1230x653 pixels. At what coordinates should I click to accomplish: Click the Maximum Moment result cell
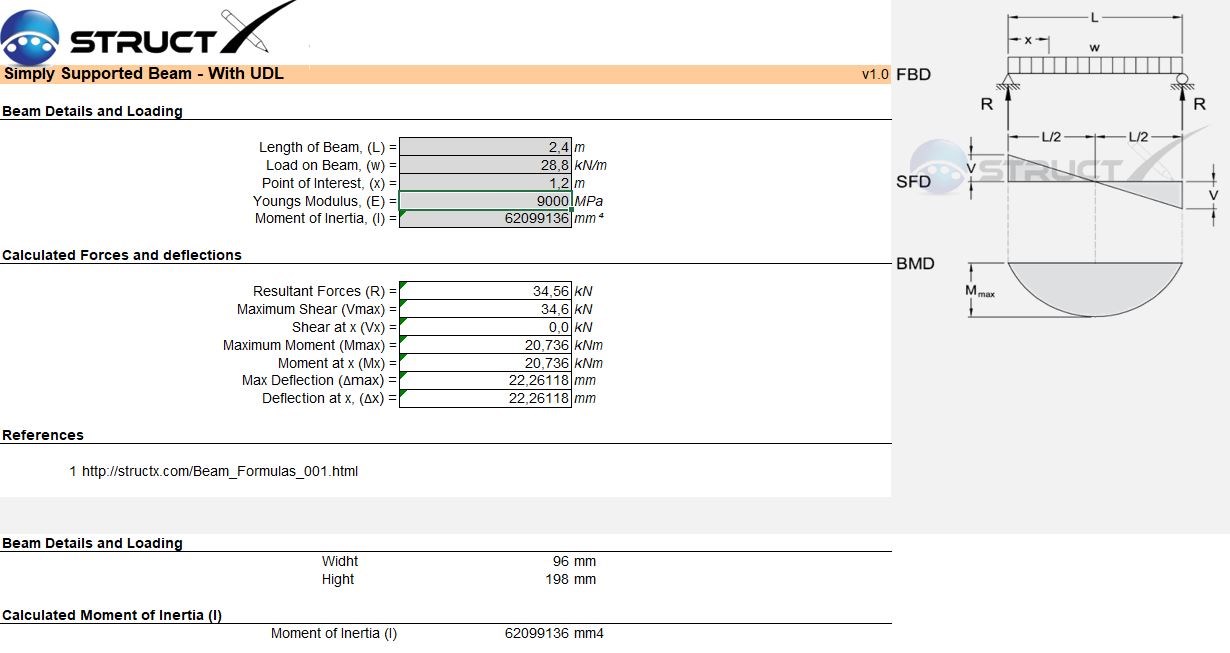click(x=485, y=345)
